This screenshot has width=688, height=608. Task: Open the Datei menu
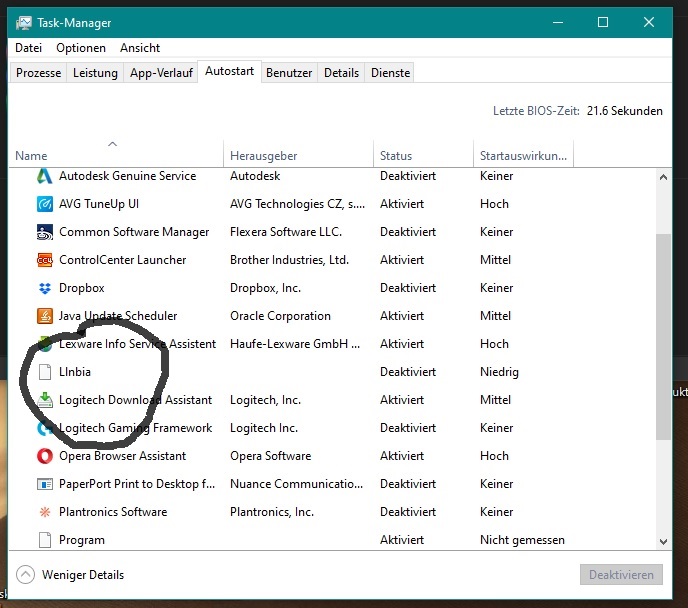click(x=29, y=48)
